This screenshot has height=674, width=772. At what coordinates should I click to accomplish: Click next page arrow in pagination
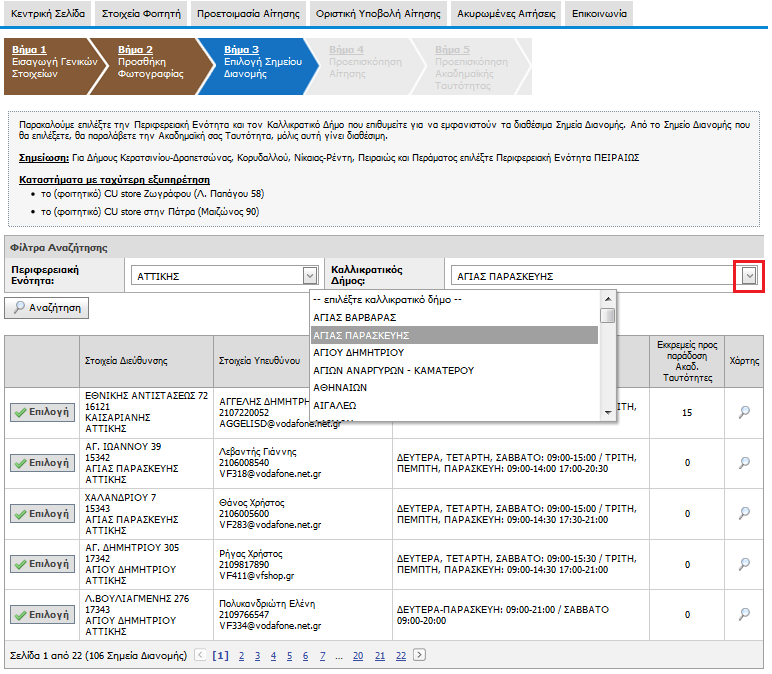click(x=419, y=655)
